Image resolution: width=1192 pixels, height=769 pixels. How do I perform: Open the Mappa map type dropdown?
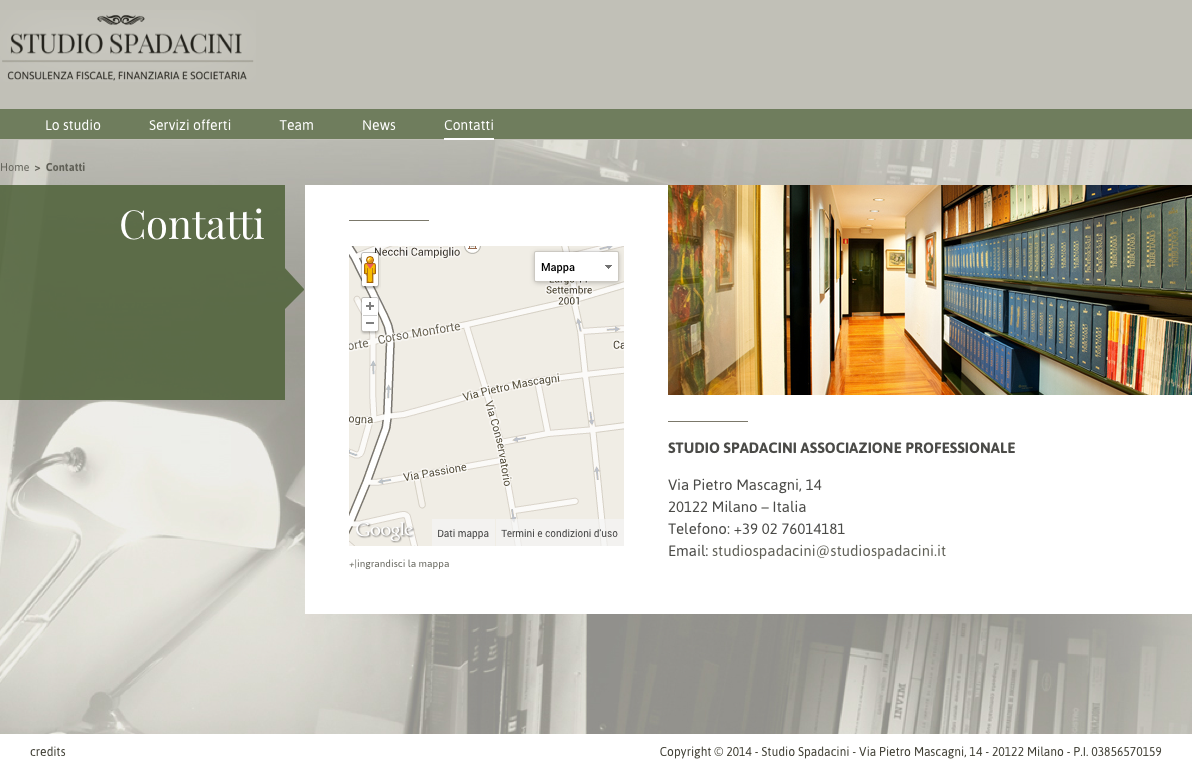(576, 267)
